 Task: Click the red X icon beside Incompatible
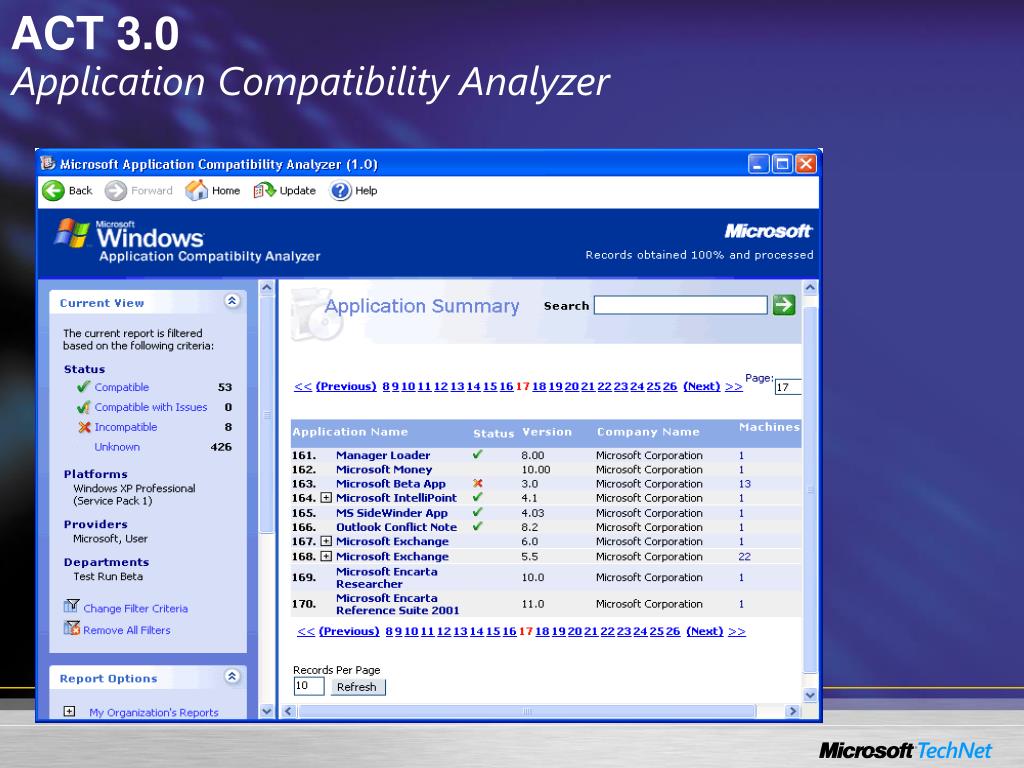pos(84,427)
